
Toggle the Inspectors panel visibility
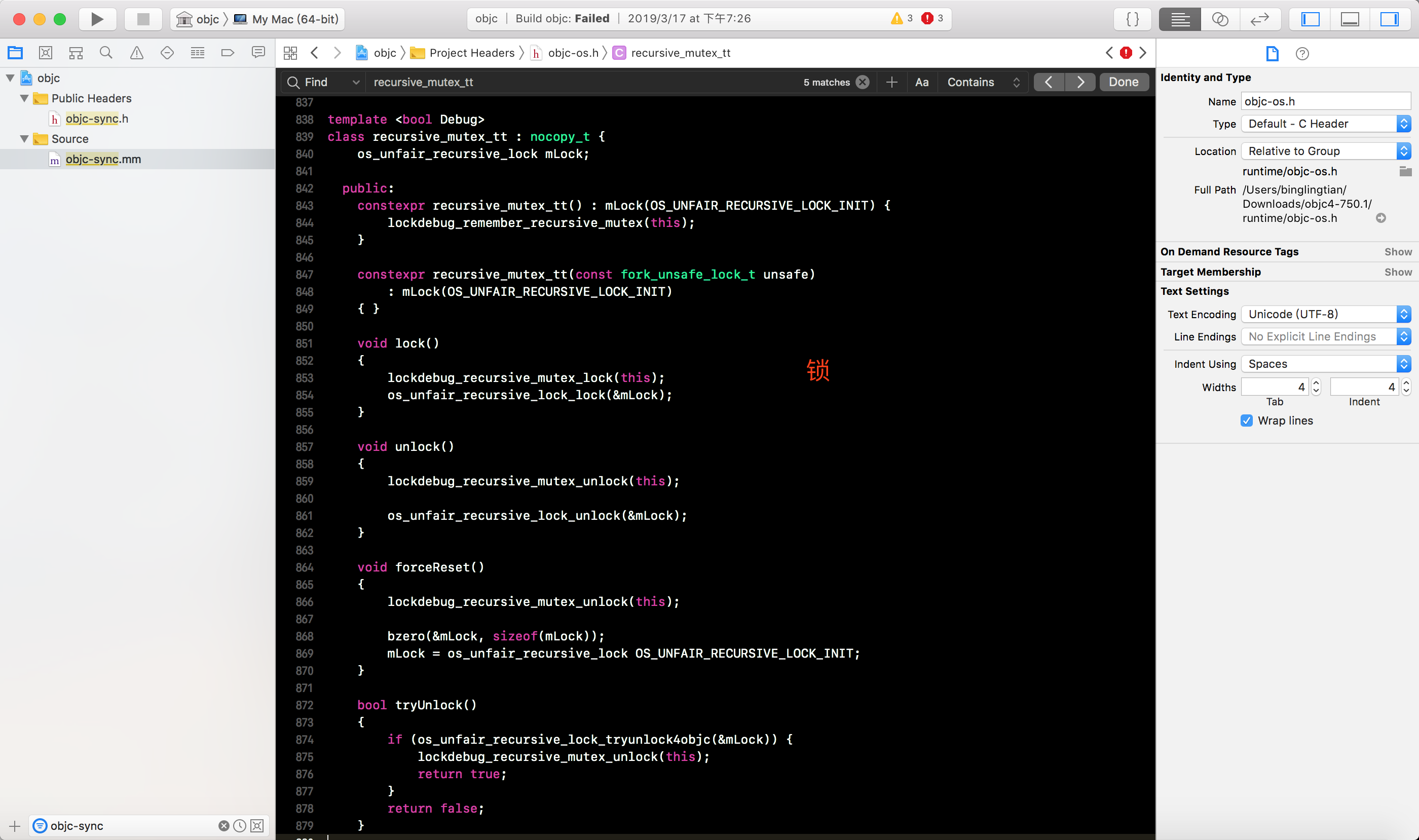point(1390,19)
